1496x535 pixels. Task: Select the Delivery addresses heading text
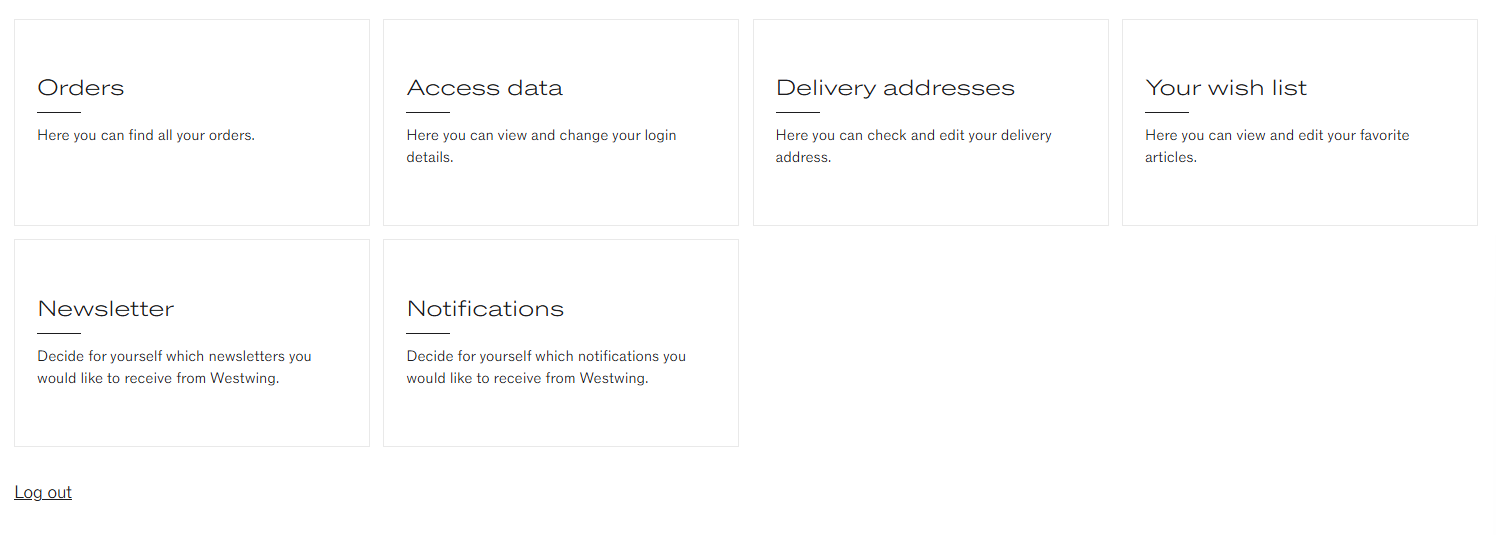pyautogui.click(x=895, y=88)
